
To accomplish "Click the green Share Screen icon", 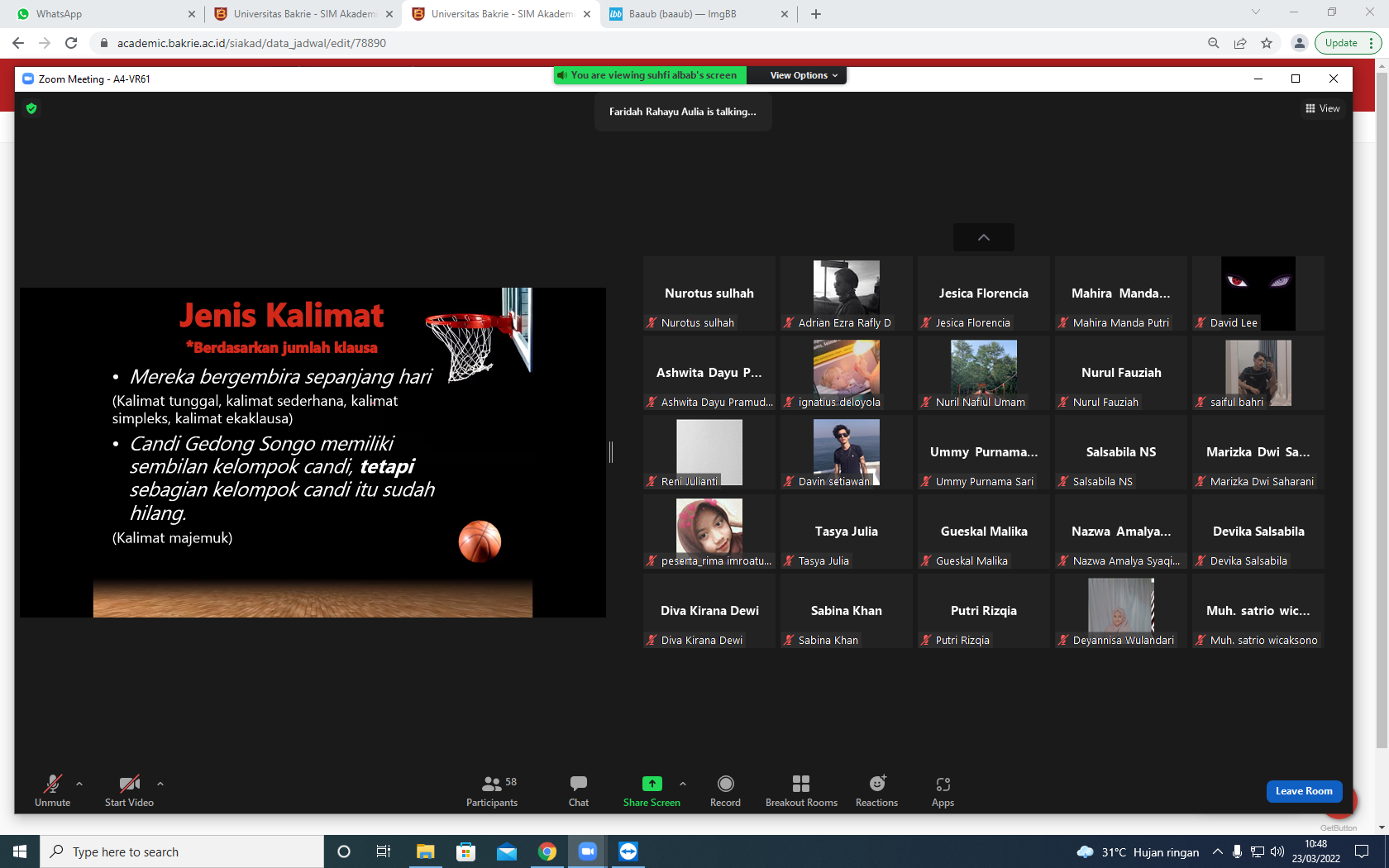I will tap(652, 783).
